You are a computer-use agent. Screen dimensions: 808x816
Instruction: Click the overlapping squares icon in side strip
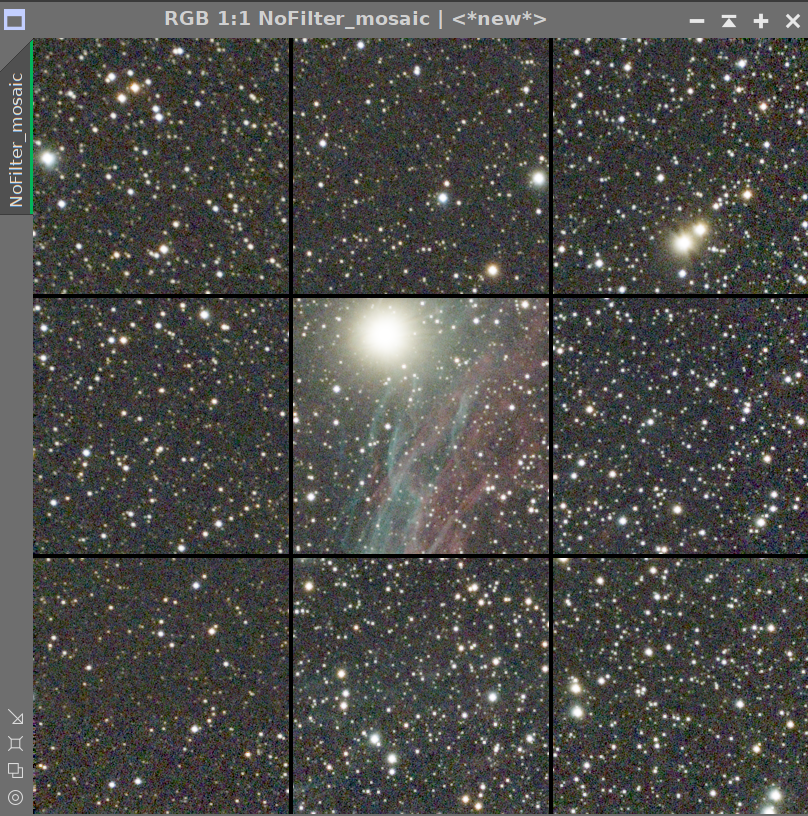coord(16,770)
